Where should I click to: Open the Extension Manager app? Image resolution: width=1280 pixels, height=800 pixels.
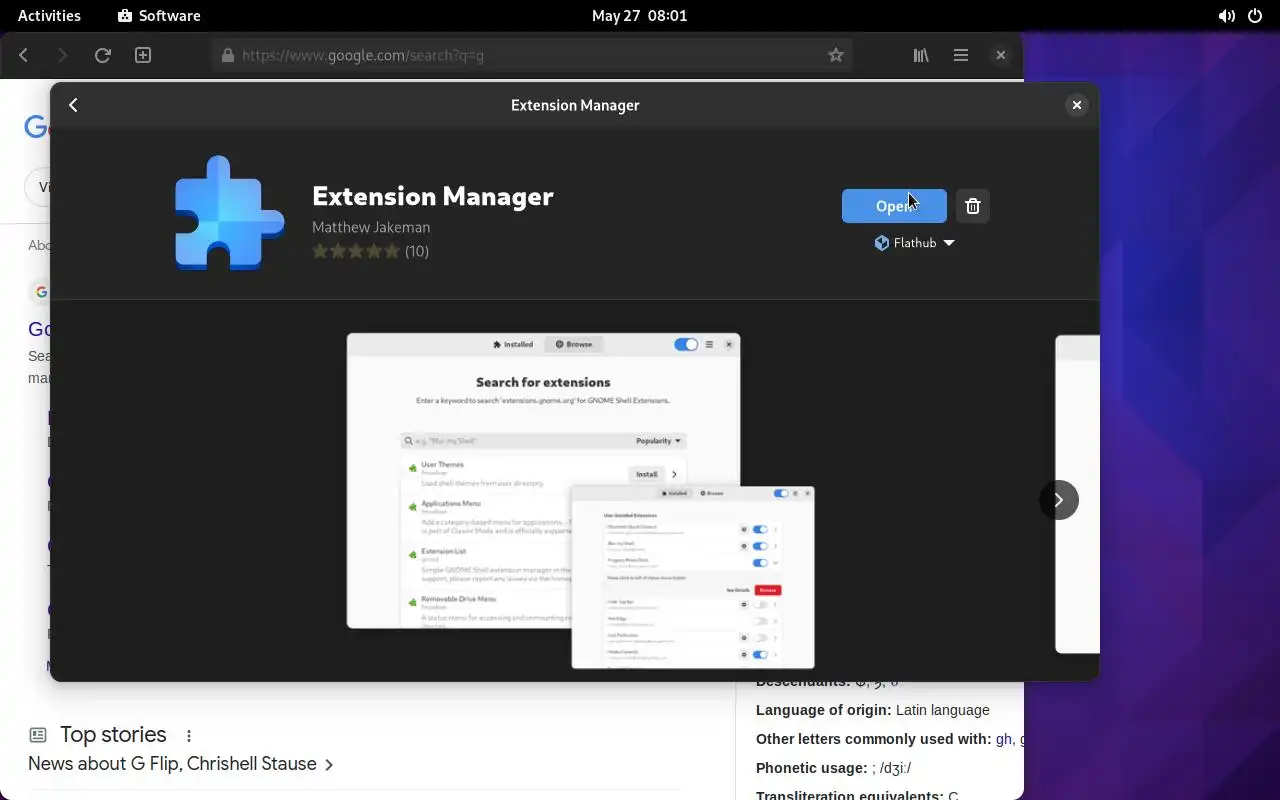tap(894, 206)
